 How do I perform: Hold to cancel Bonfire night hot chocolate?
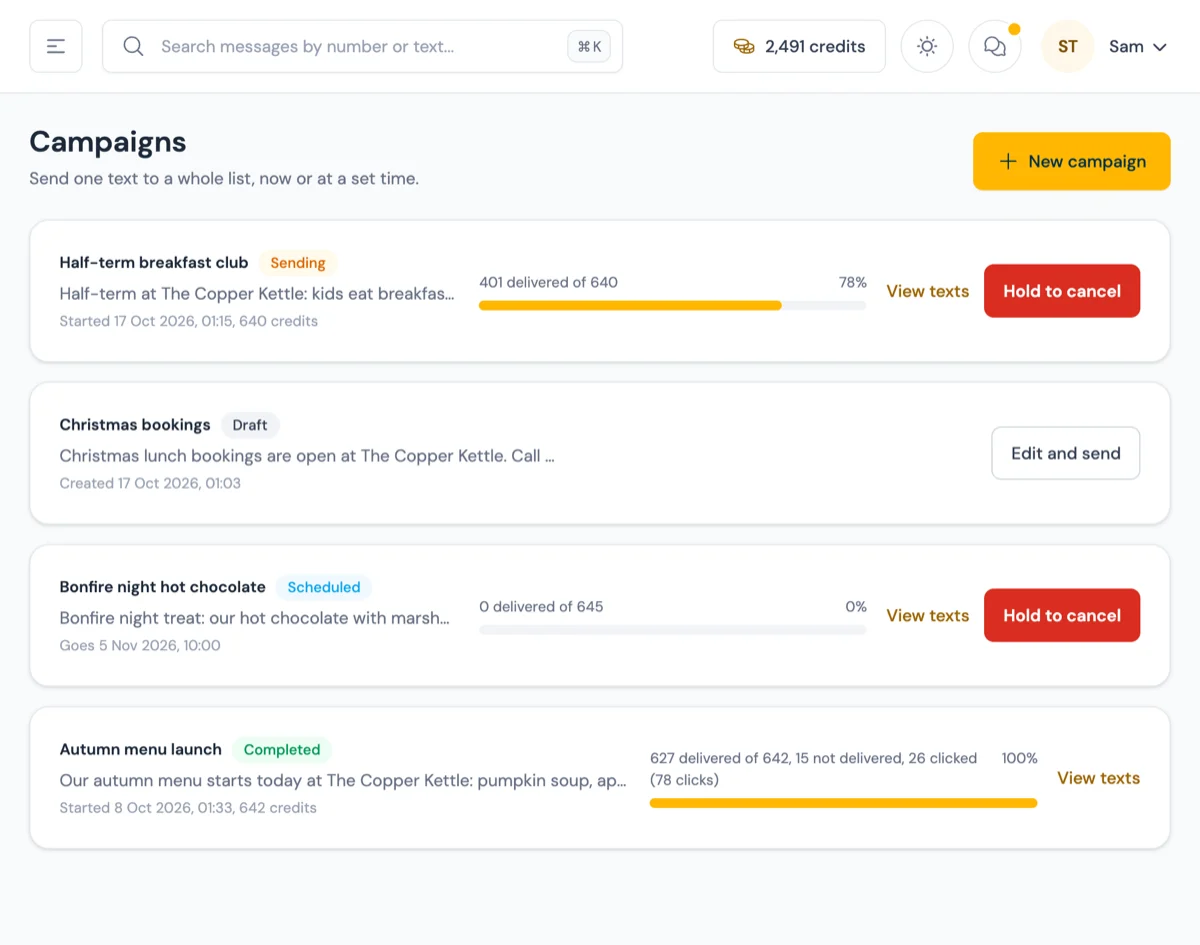(1062, 615)
